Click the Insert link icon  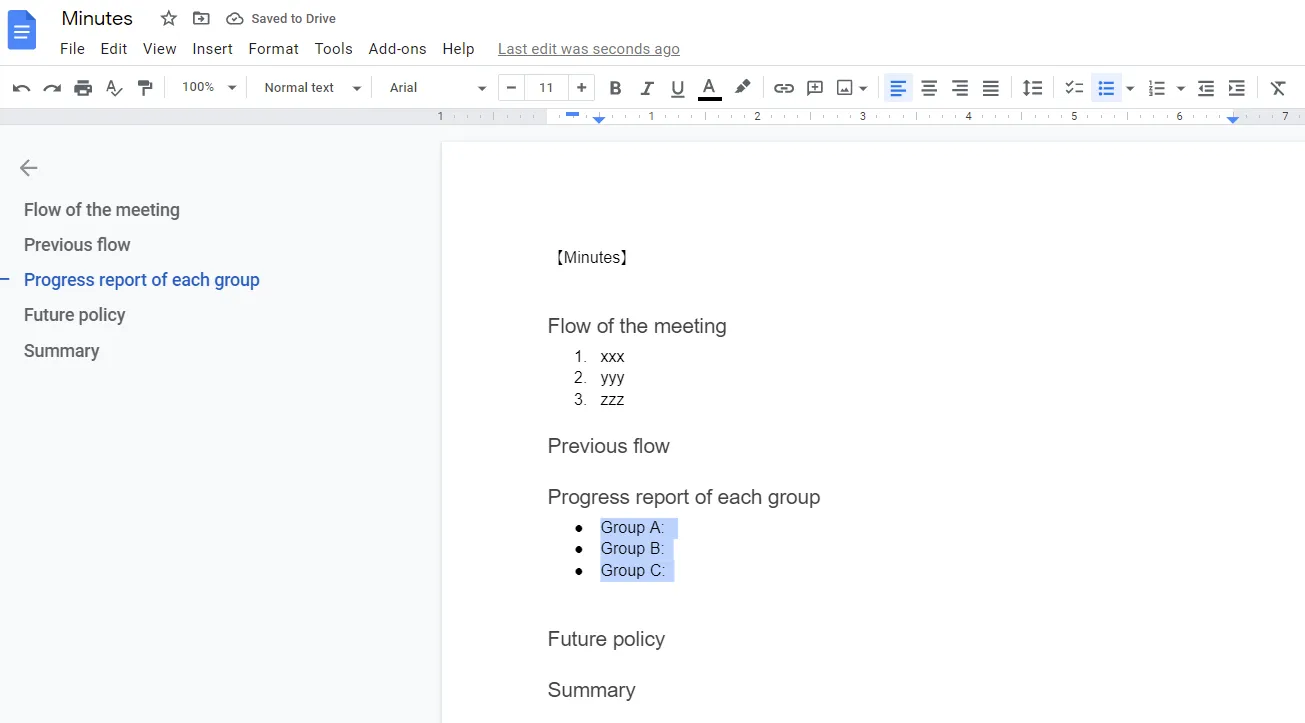(784, 88)
